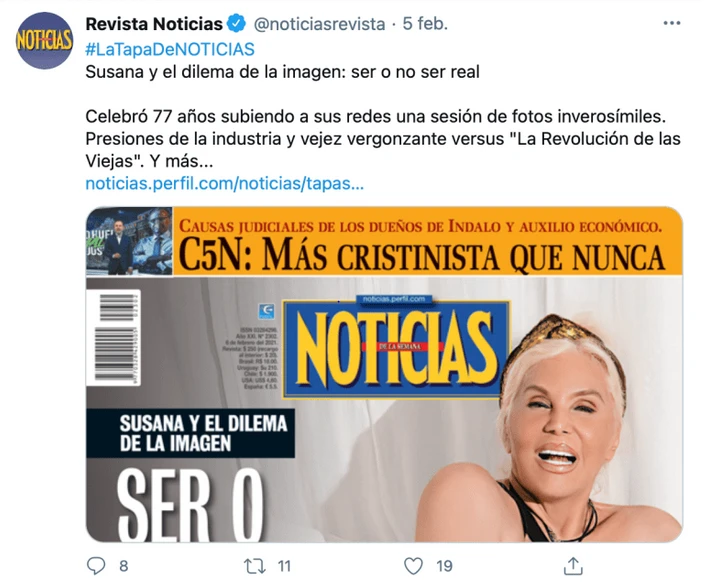Click the barcode on the magazine cover
Image resolution: width=710 pixels, height=585 pixels.
113,337
